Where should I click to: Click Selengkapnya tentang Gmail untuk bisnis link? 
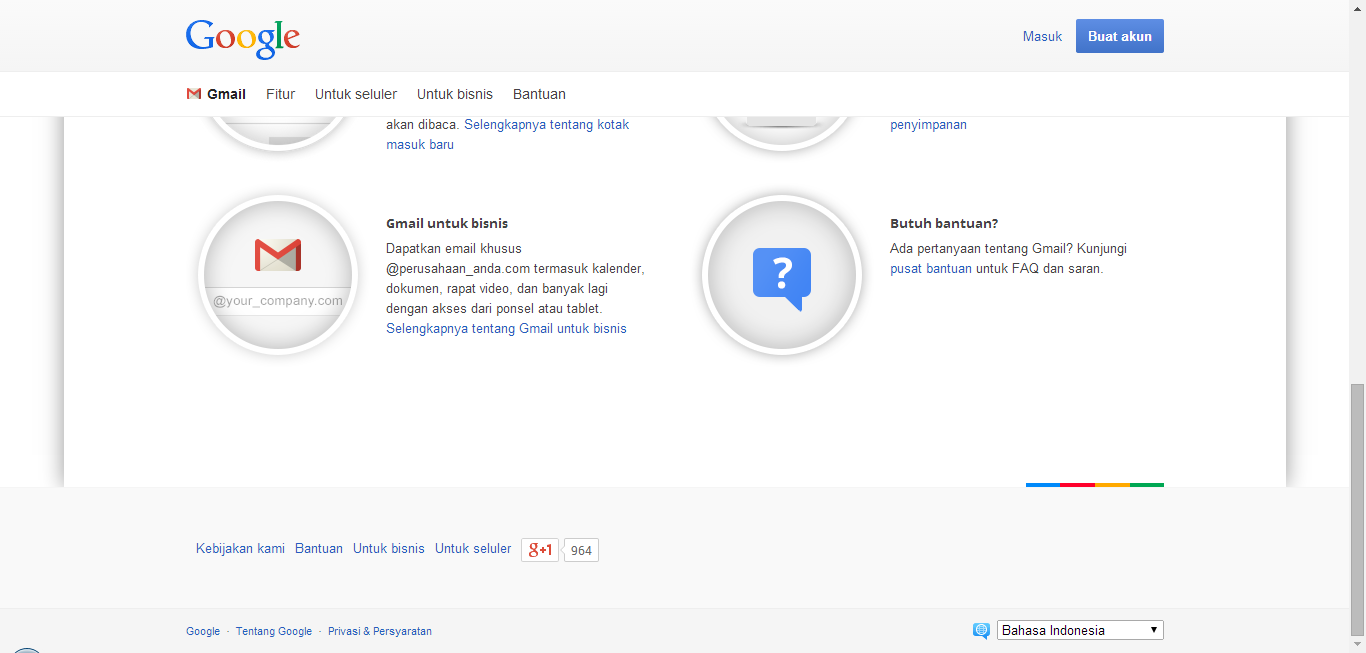[506, 328]
